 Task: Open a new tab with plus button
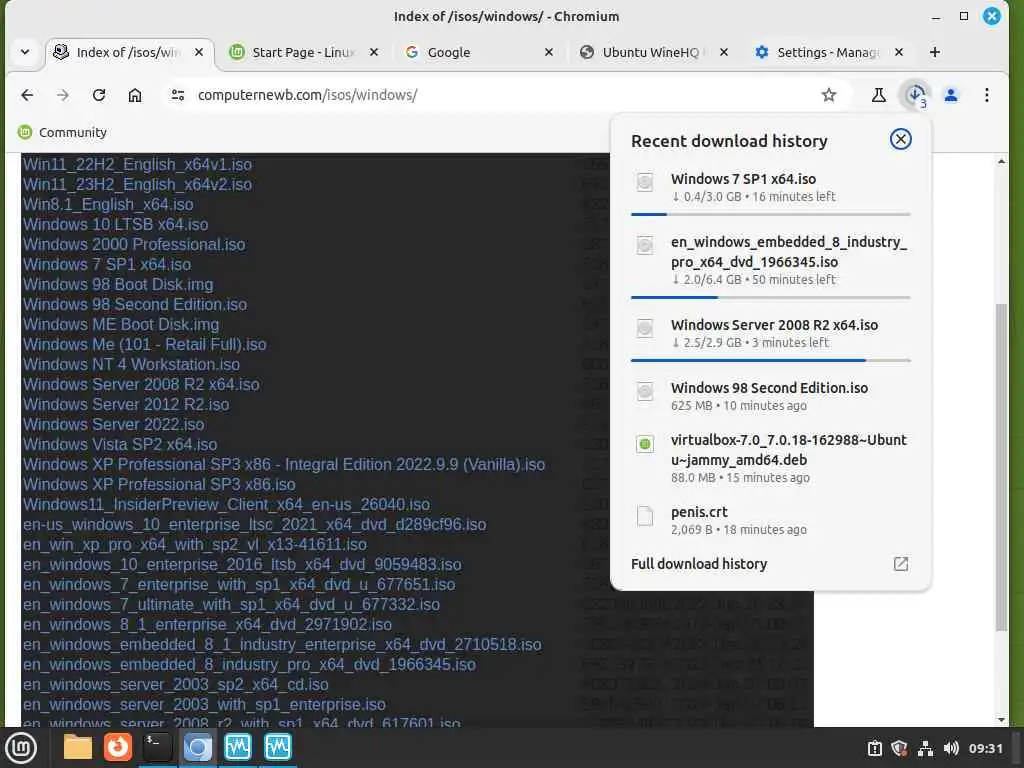coord(935,52)
